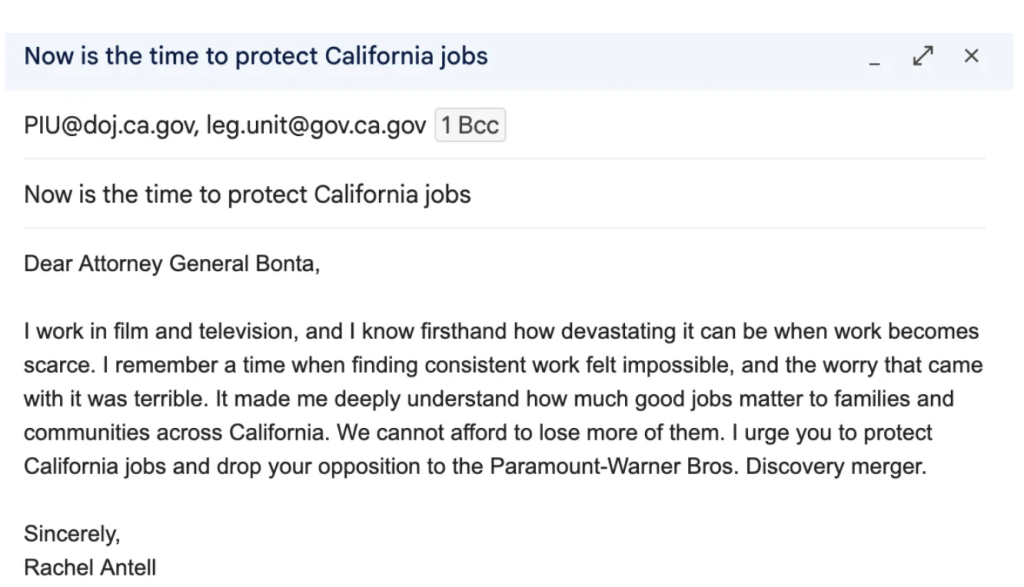Show the 1 Bcc recipient

(x=470, y=125)
